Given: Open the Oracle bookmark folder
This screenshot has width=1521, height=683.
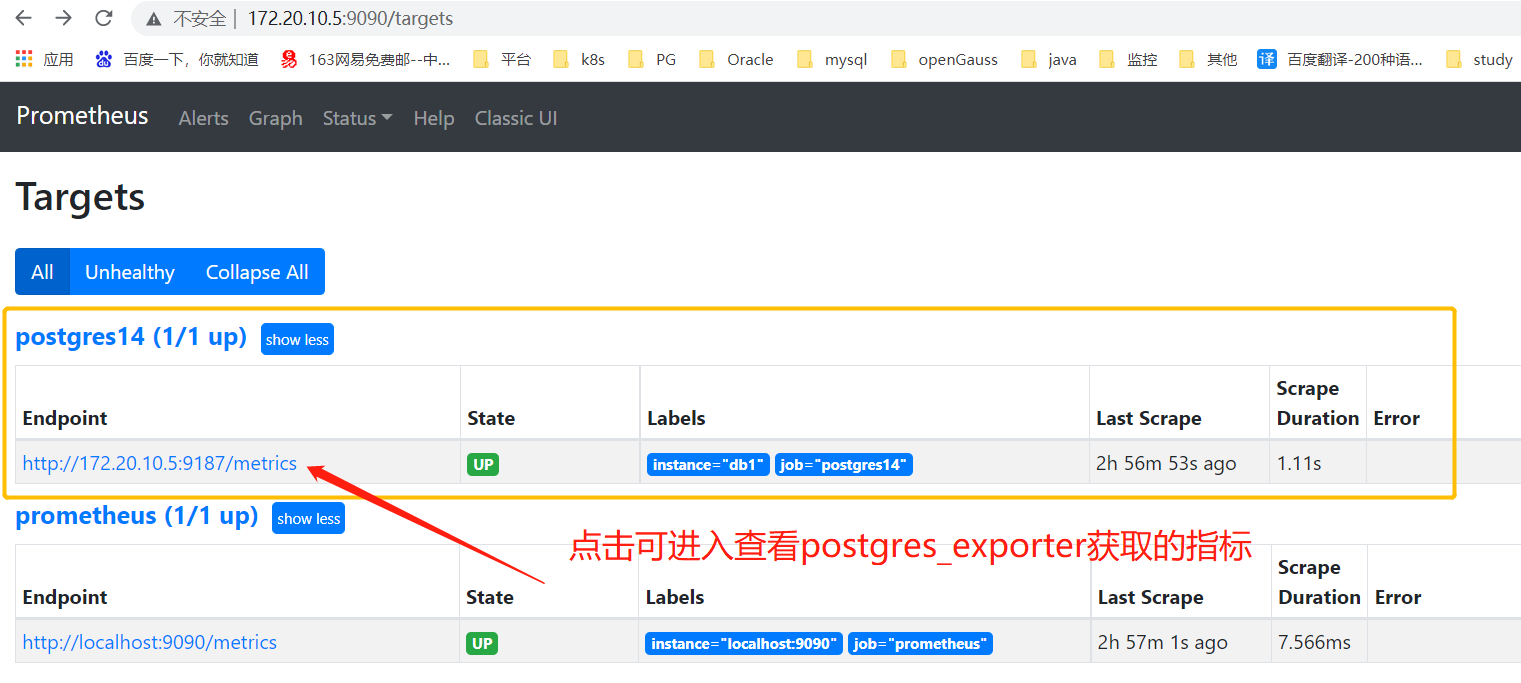Looking at the screenshot, I should point(736,59).
